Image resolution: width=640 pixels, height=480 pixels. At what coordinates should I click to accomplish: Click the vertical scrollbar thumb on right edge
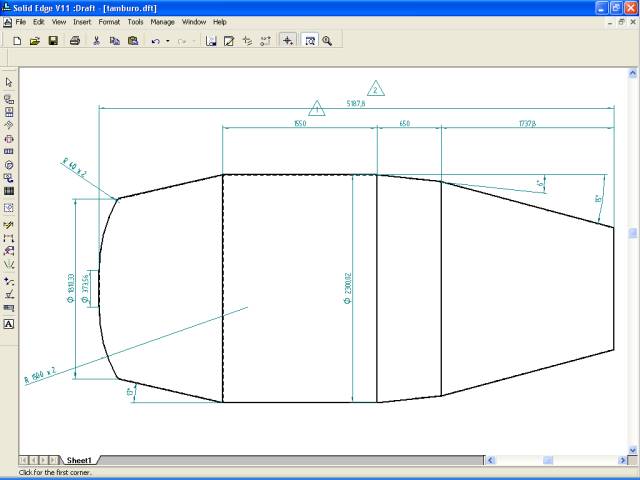[x=633, y=234]
